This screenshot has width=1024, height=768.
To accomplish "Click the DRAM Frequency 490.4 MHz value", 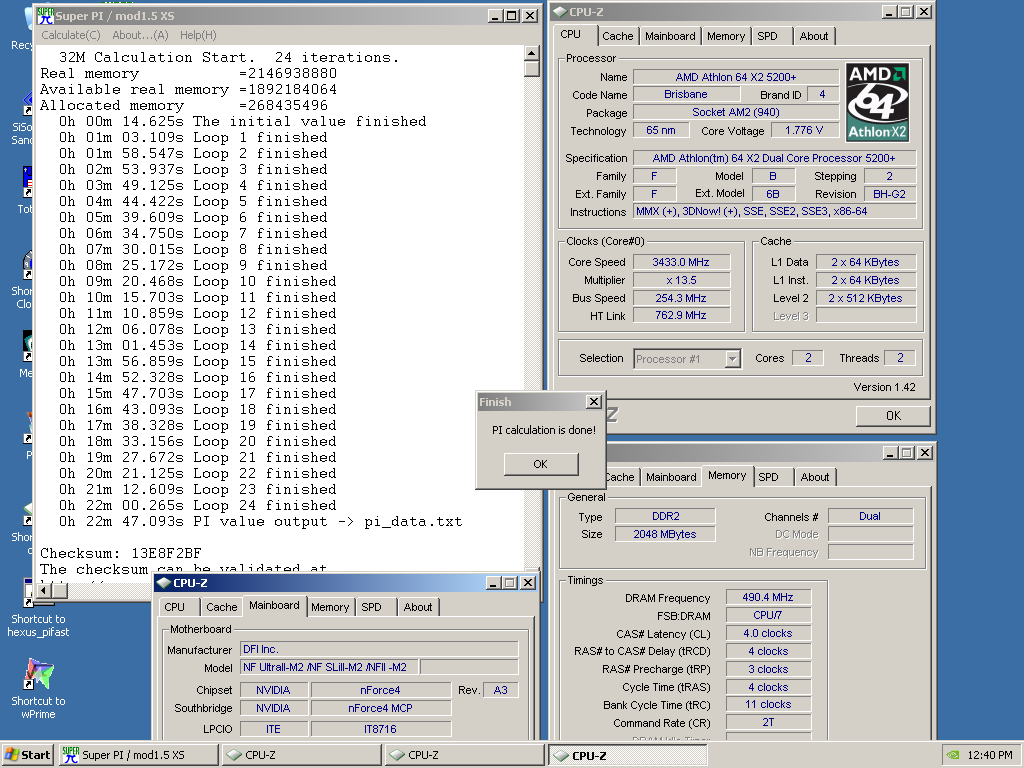I will point(768,598).
